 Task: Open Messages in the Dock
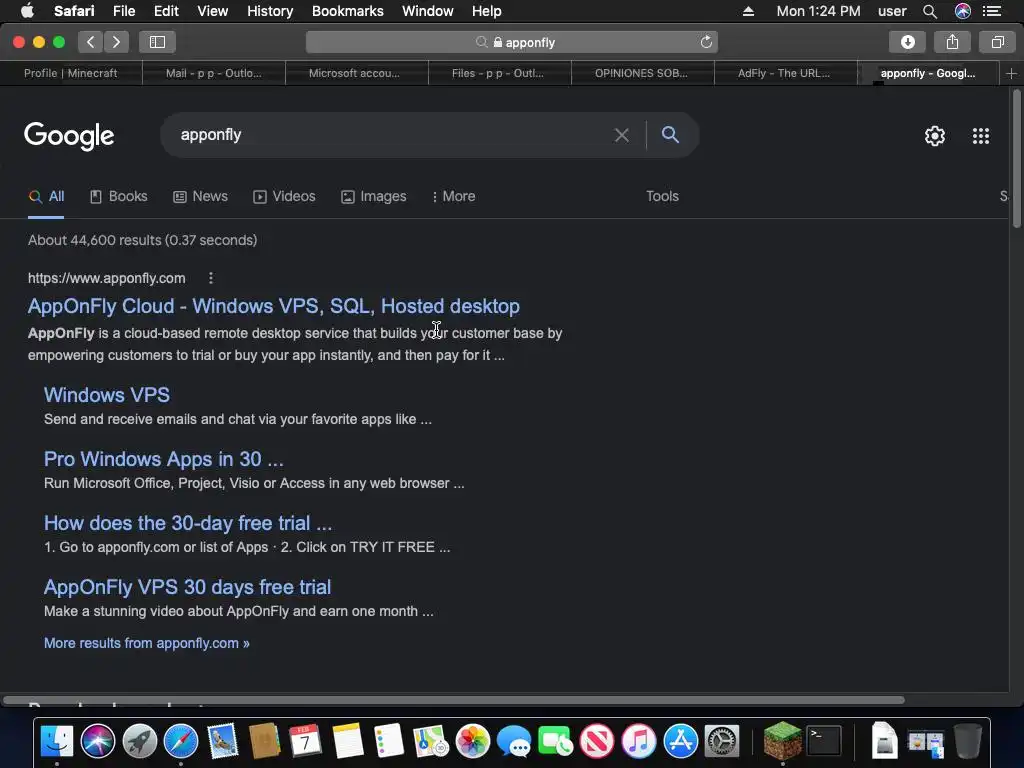514,741
